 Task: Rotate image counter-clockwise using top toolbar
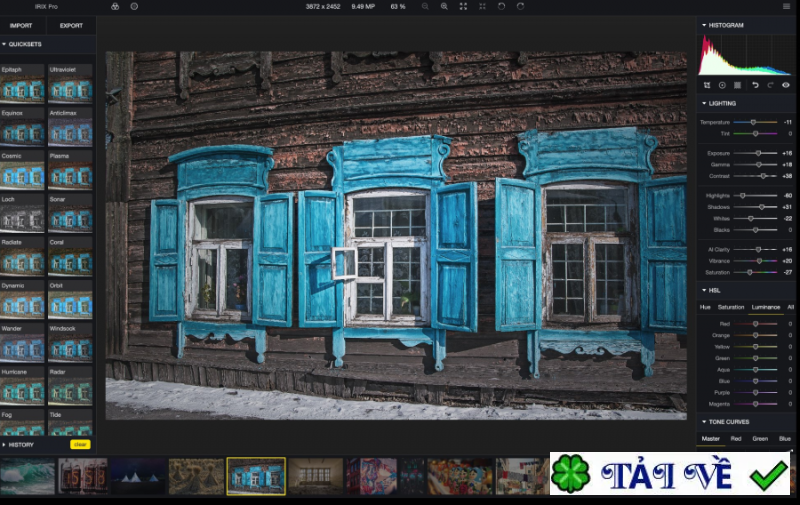pyautogui.click(x=501, y=6)
